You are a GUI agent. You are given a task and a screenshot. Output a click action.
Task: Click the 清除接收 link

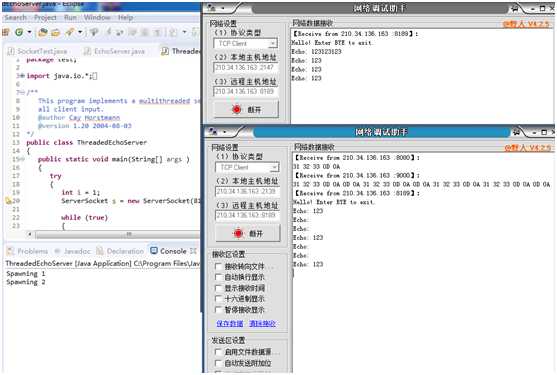[263, 324]
